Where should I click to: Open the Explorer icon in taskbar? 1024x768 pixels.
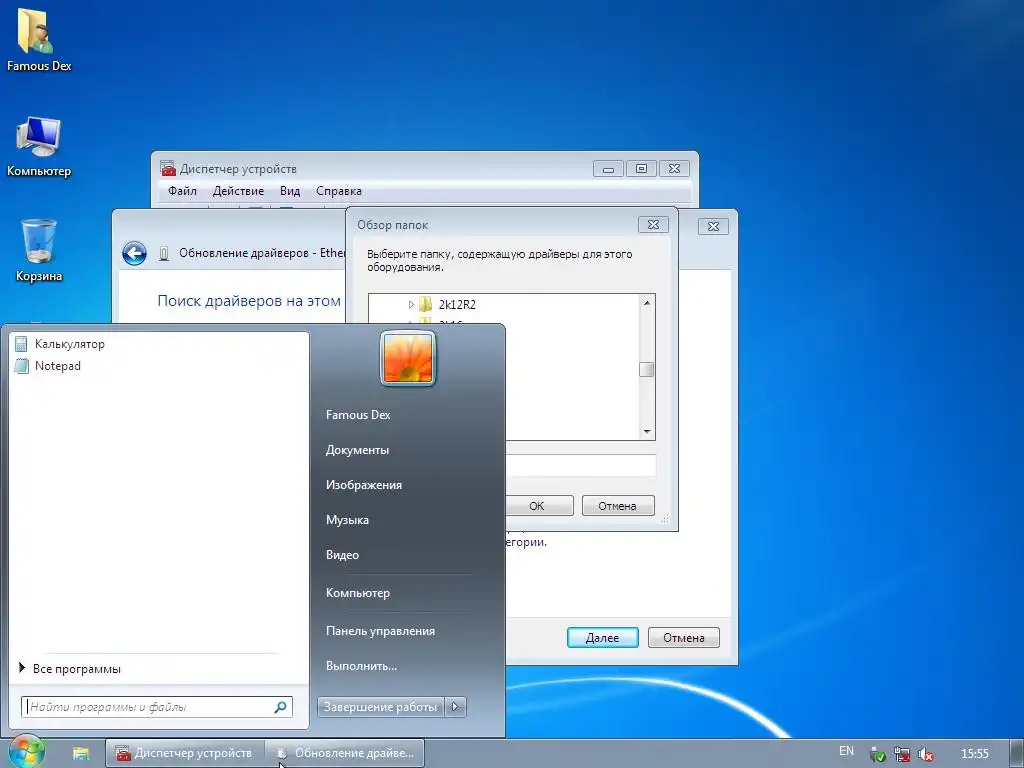(x=81, y=753)
